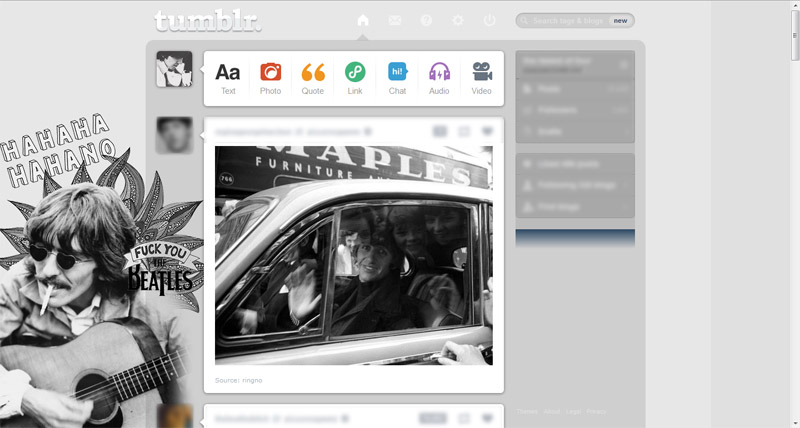Screen dimensions: 800x428
Task: Create a new Audio post
Action: [x=439, y=79]
